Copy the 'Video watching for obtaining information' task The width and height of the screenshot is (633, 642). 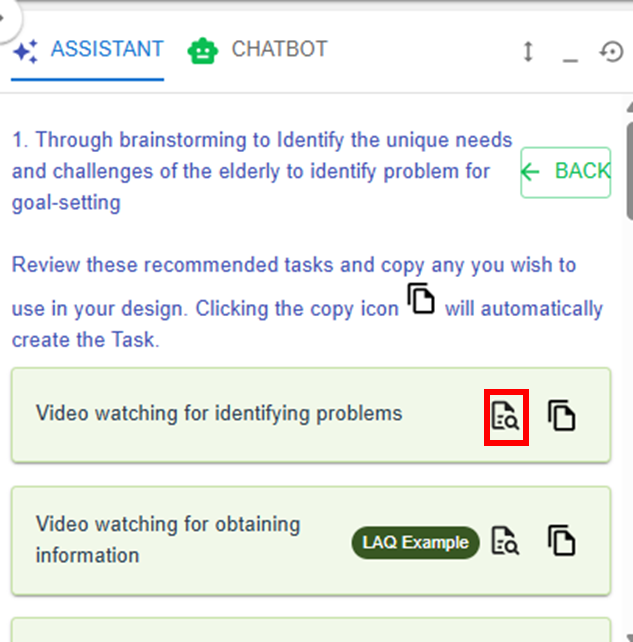click(562, 541)
